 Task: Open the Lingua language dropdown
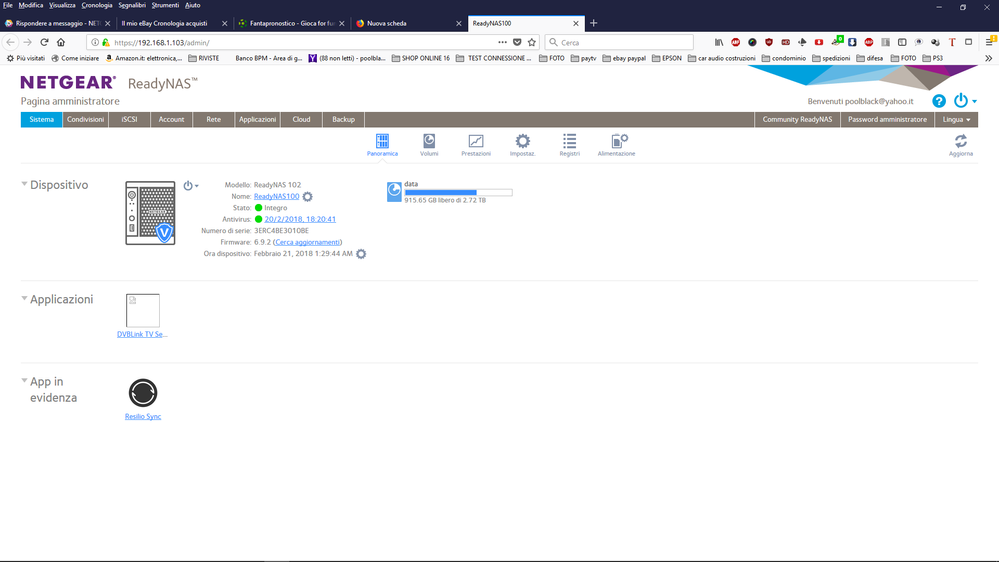click(956, 119)
